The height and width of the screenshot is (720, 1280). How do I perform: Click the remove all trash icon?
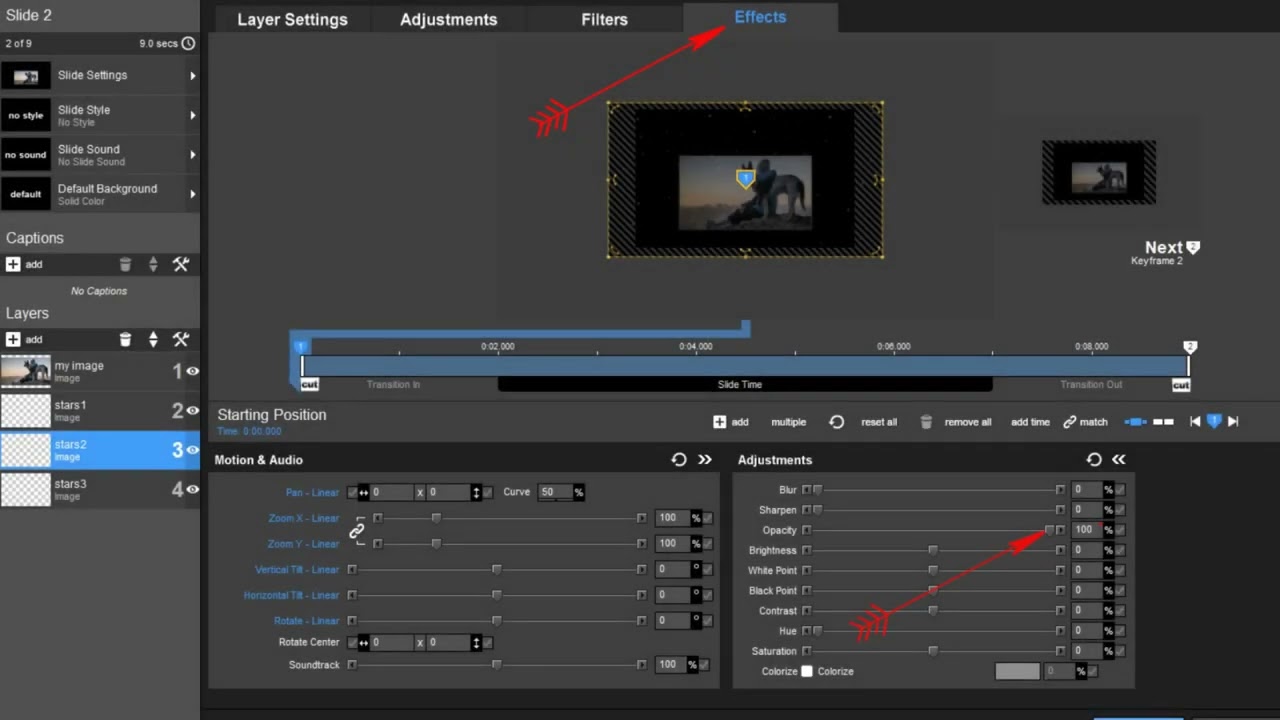point(926,422)
